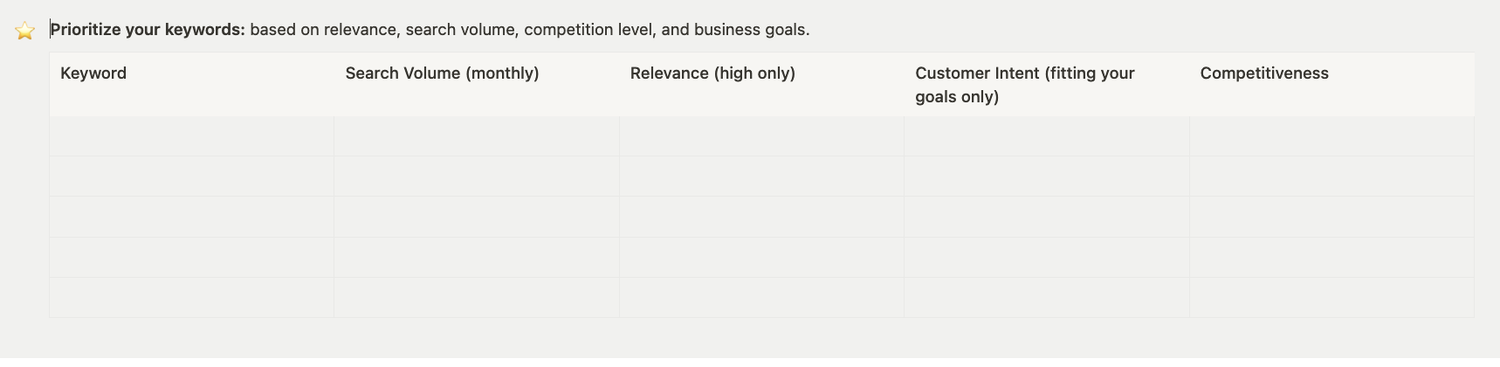Click the text 'and business goals.'
The image size is (1500, 367).
coord(735,30)
